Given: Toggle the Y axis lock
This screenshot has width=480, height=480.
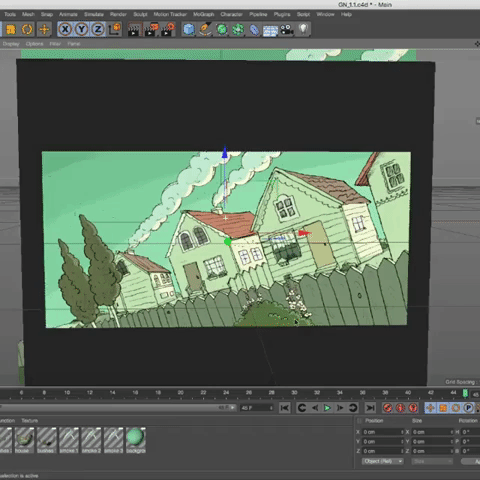Looking at the screenshot, I should pos(81,29).
